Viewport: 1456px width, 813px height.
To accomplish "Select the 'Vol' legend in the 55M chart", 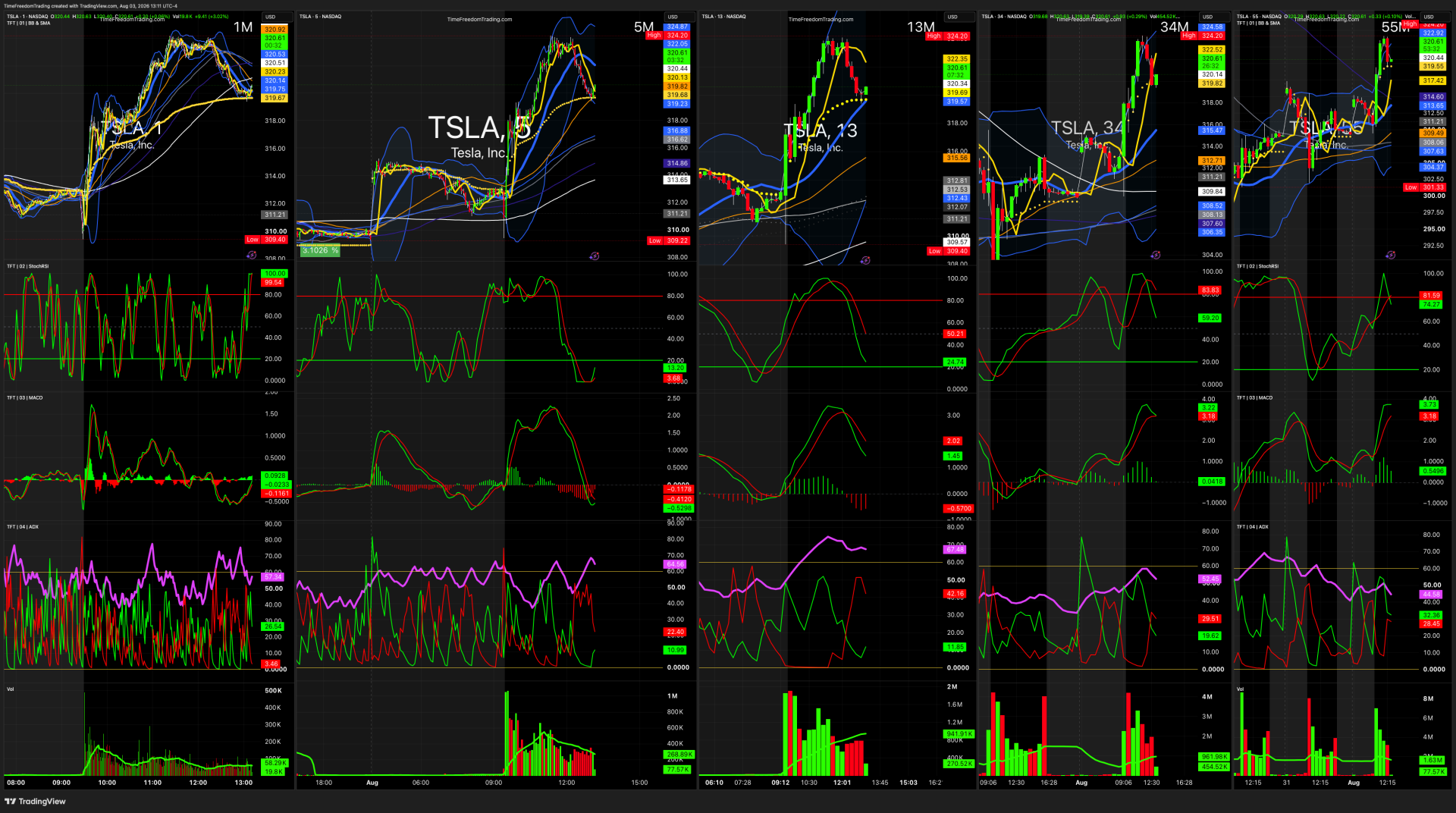I will [x=1240, y=689].
